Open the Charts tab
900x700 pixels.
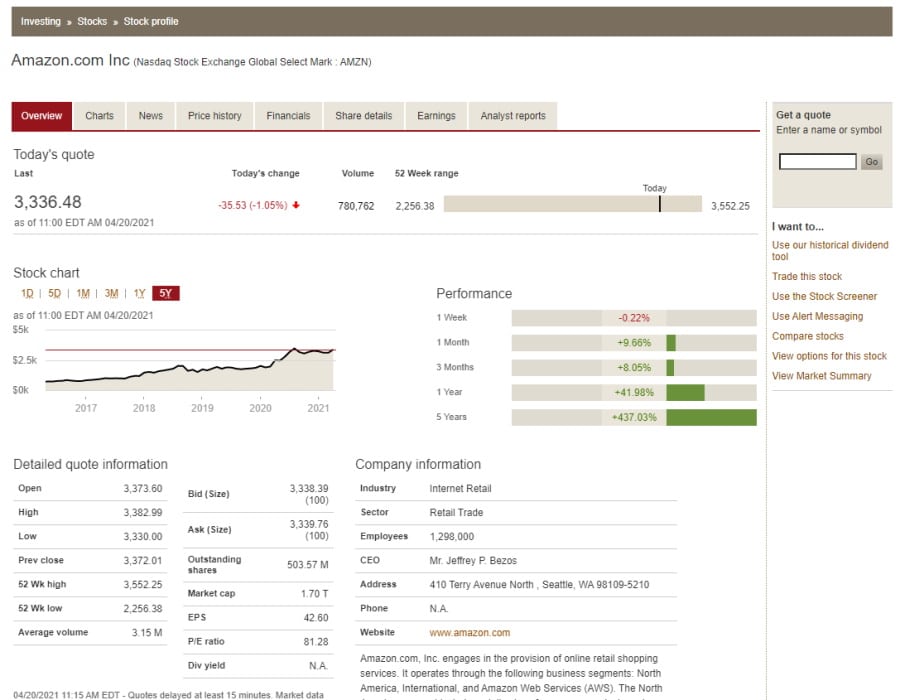click(x=99, y=116)
